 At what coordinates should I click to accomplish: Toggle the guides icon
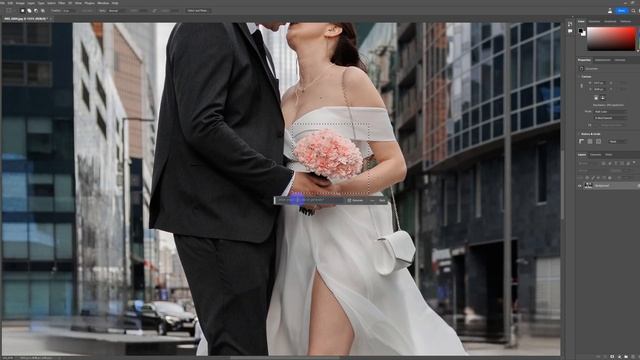point(598,142)
